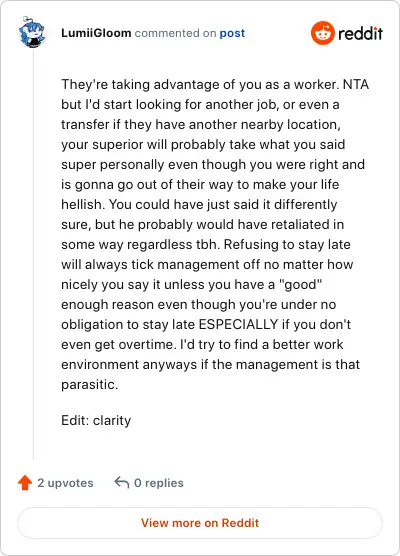The width and height of the screenshot is (400, 556).
Task: Click the word "hellish." in the comment
Action: (83, 205)
